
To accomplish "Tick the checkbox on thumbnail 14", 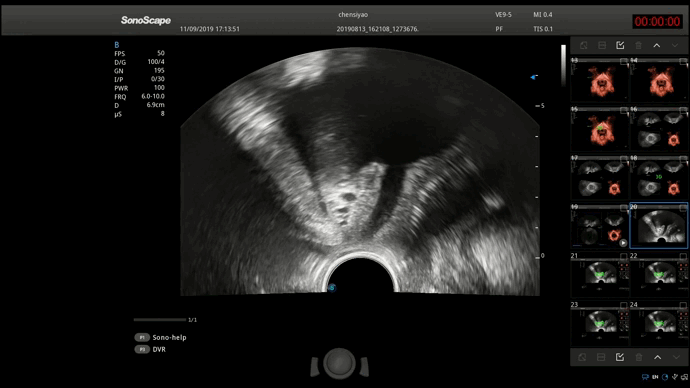I will coord(683,62).
